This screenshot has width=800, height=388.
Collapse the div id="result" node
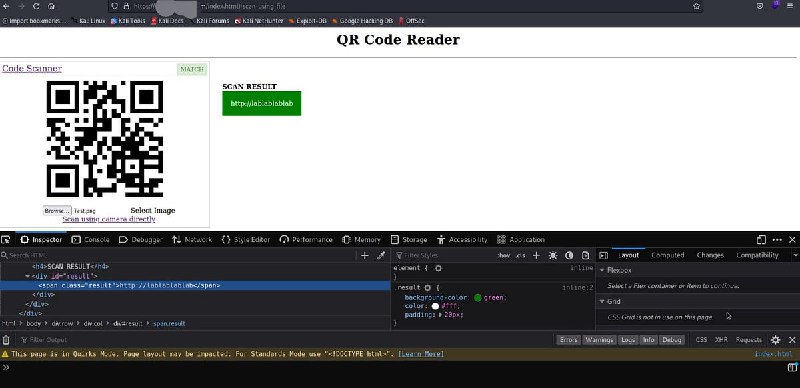pyautogui.click(x=28, y=276)
